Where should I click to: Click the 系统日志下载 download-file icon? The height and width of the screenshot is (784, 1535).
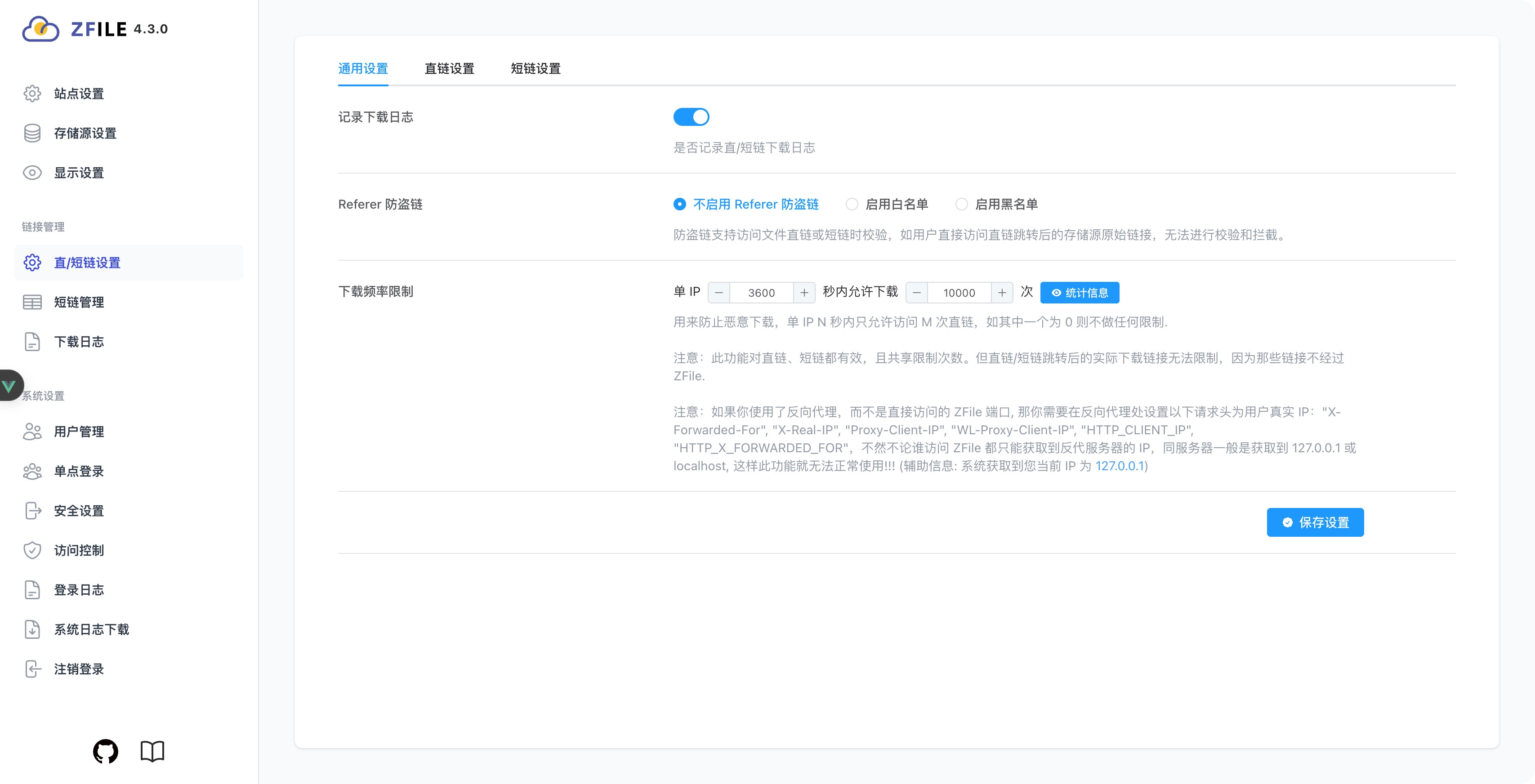(x=32, y=629)
